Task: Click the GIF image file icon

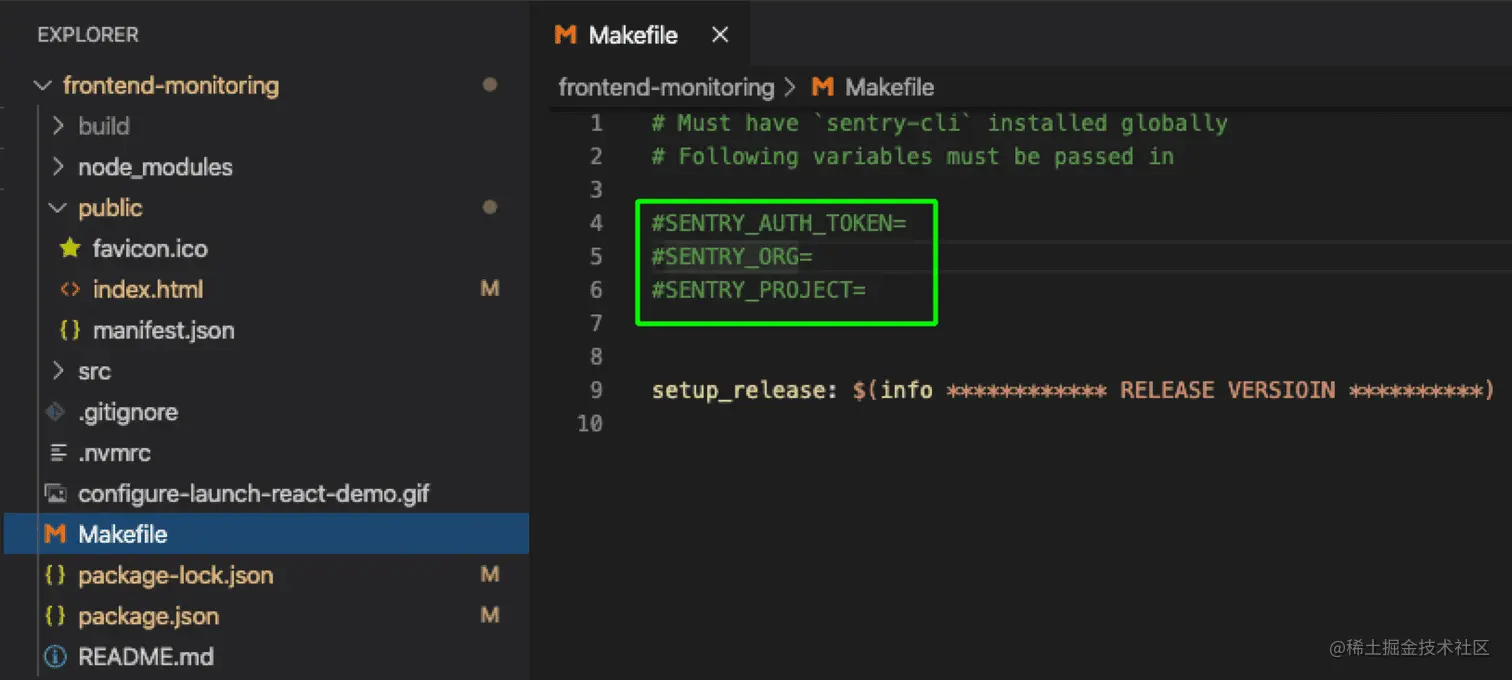Action: (x=57, y=494)
